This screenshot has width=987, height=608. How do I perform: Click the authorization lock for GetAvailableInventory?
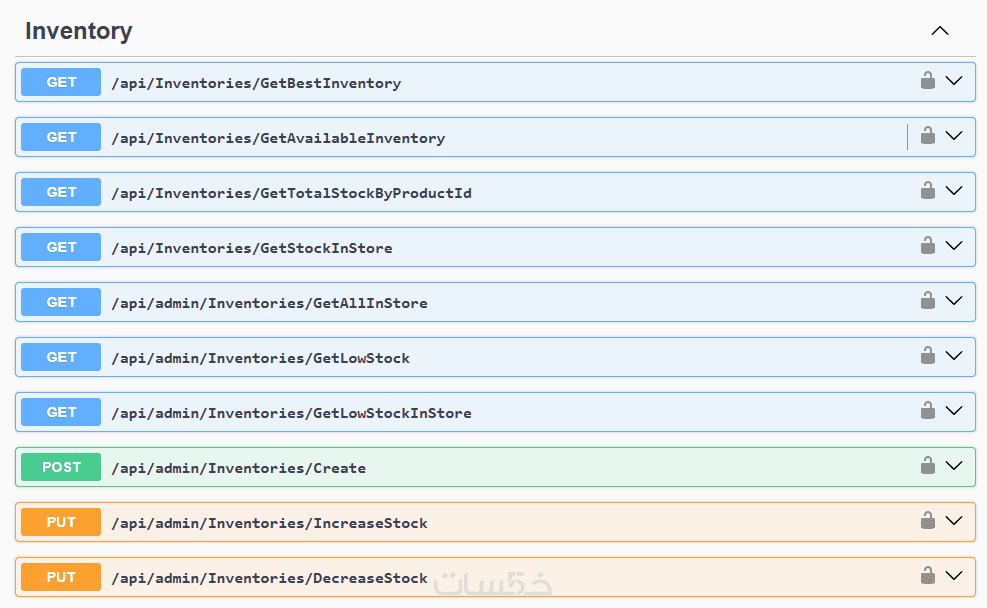(928, 136)
